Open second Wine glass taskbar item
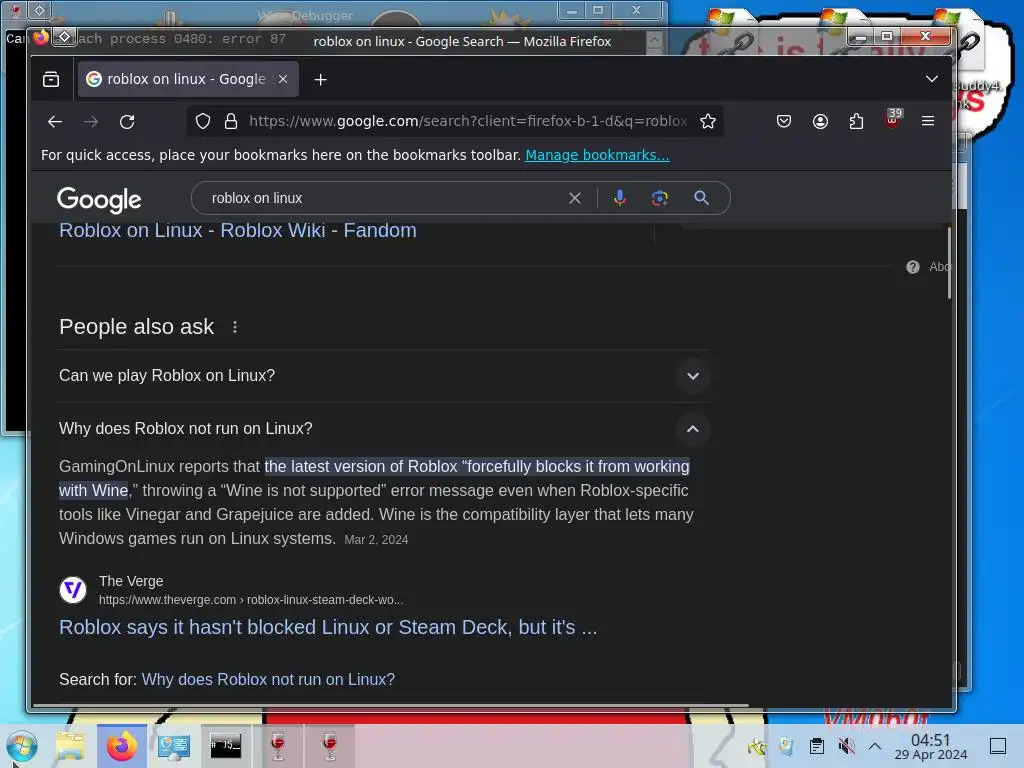The width and height of the screenshot is (1024, 768). point(330,746)
